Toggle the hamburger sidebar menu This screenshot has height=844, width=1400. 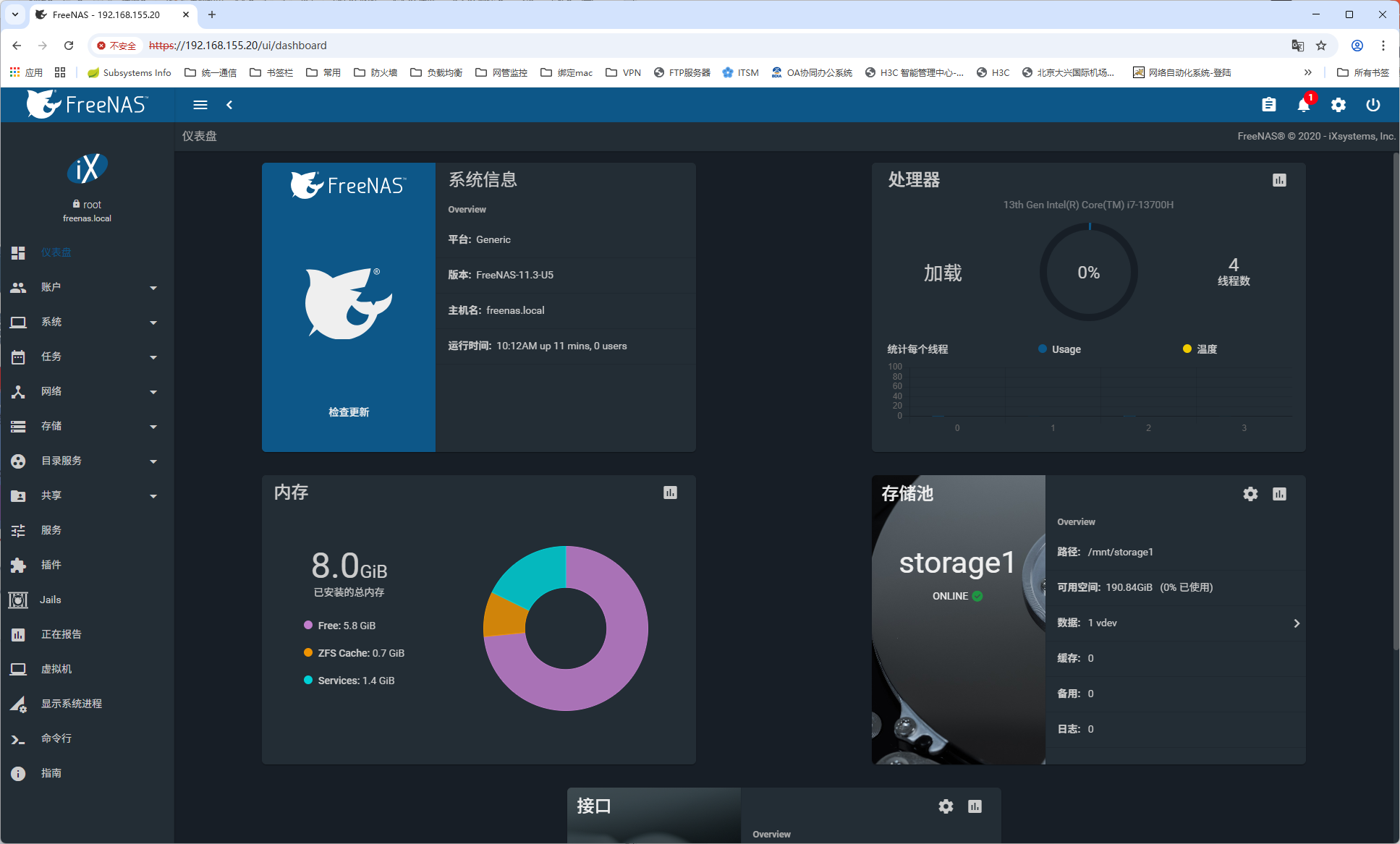(x=200, y=105)
